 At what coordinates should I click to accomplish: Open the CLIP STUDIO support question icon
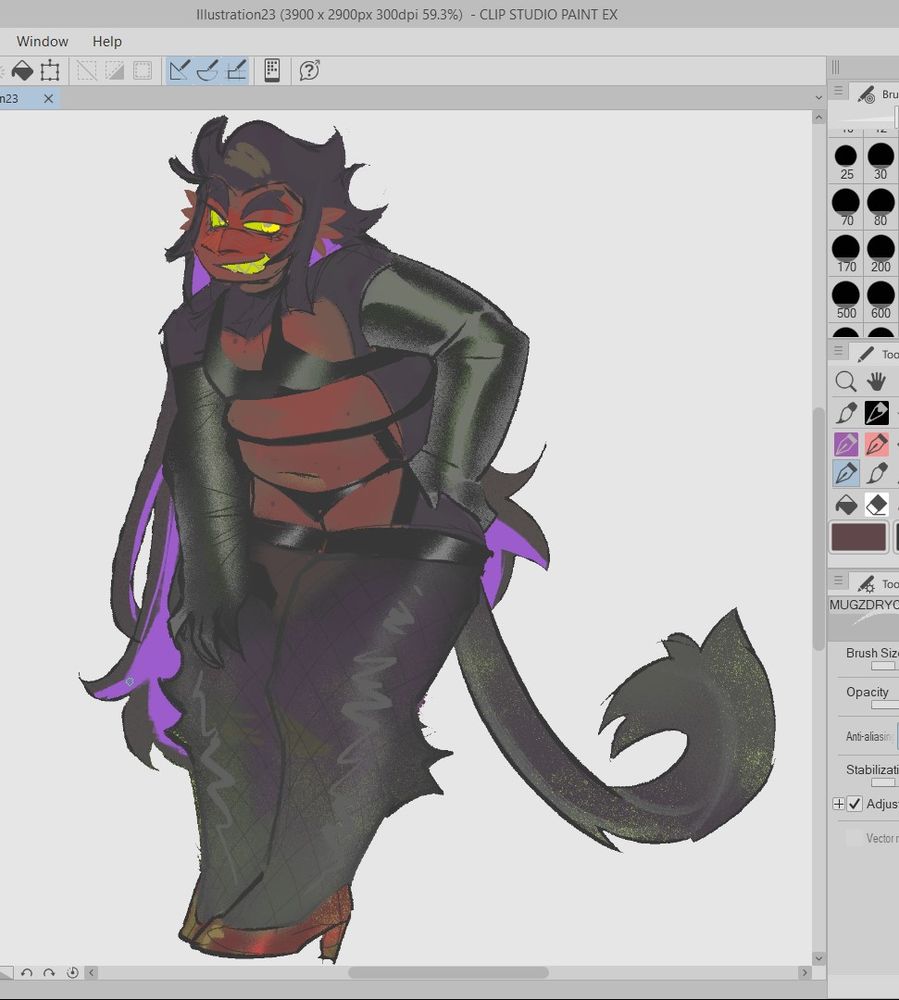(310, 71)
